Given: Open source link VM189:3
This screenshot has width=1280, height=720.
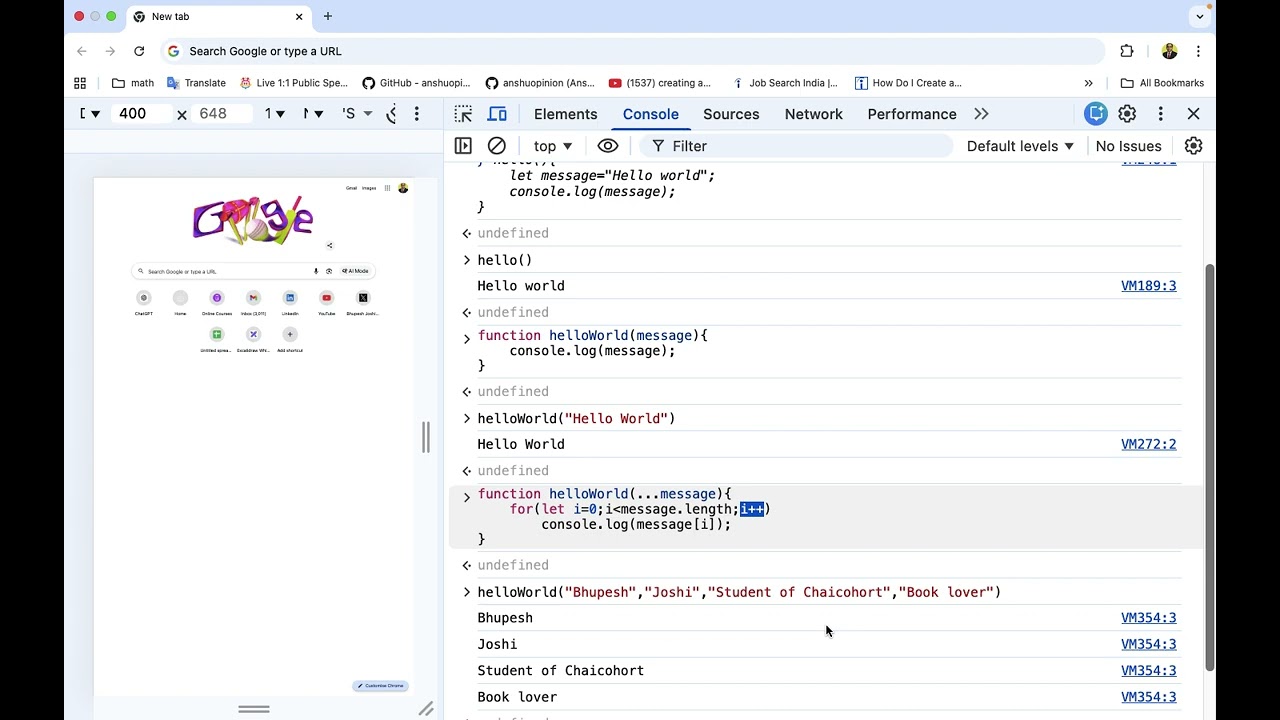Looking at the screenshot, I should 1148,286.
